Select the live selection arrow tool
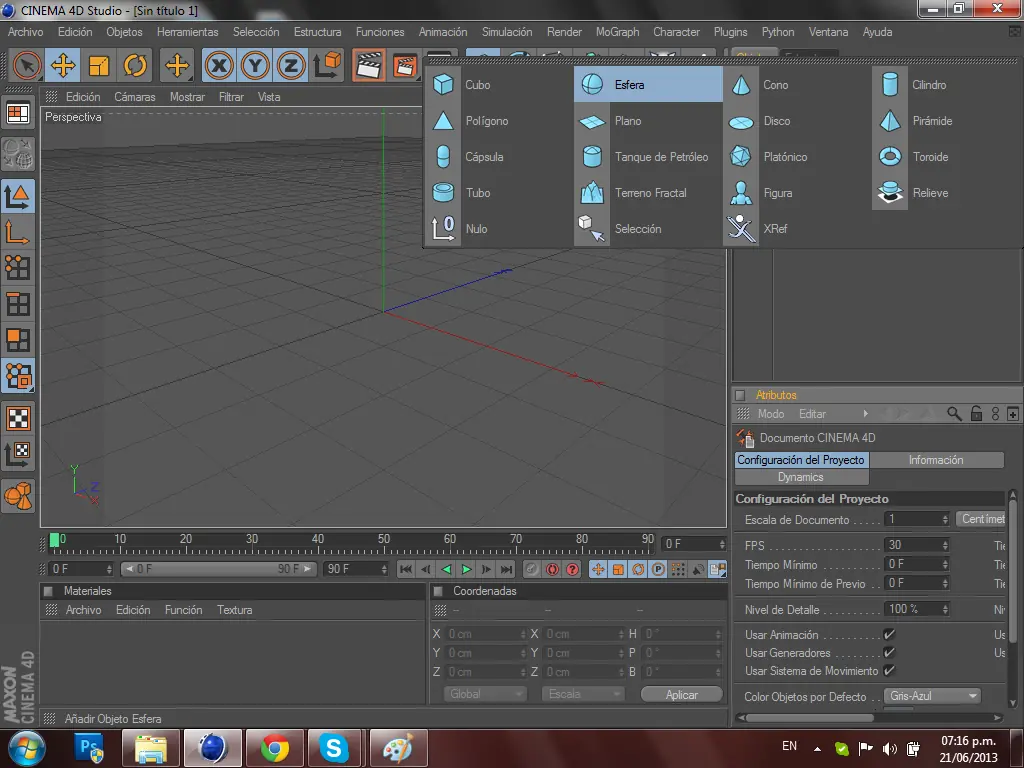Viewport: 1024px width, 768px height. [x=27, y=65]
